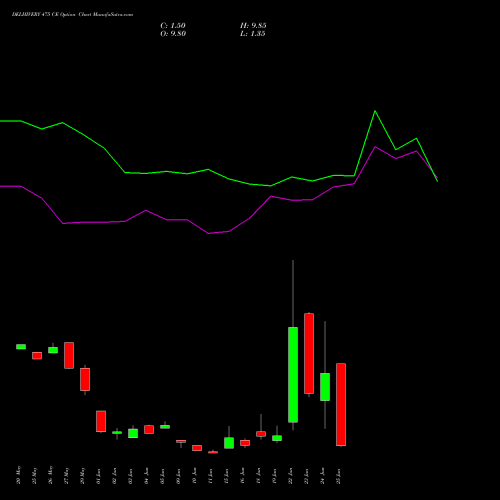Click the 24 Jun date label
Viewport: 500px width, 500px height.
(322, 476)
